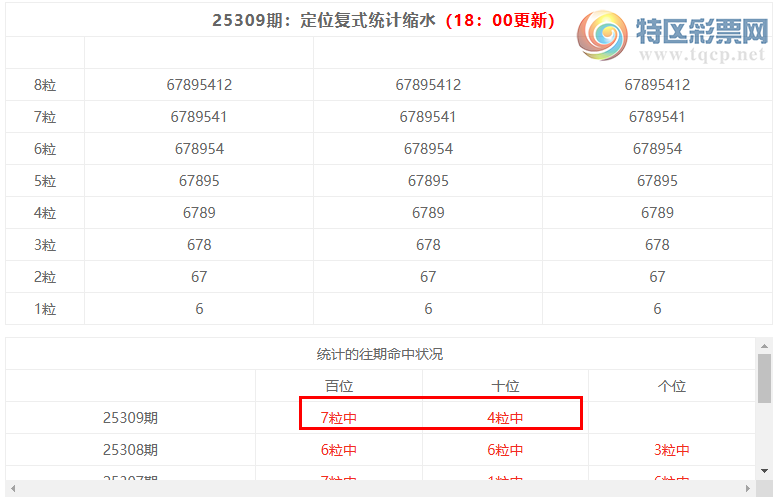The width and height of the screenshot is (778, 503).
Task: Click the horizontal scrollbar track at bottom
Action: [x=380, y=488]
